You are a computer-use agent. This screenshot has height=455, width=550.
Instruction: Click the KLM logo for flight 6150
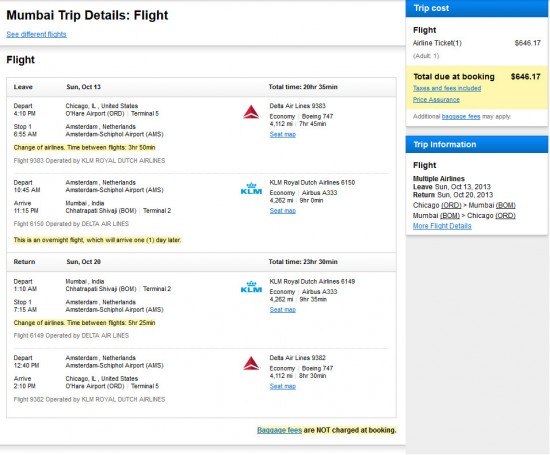tap(251, 188)
